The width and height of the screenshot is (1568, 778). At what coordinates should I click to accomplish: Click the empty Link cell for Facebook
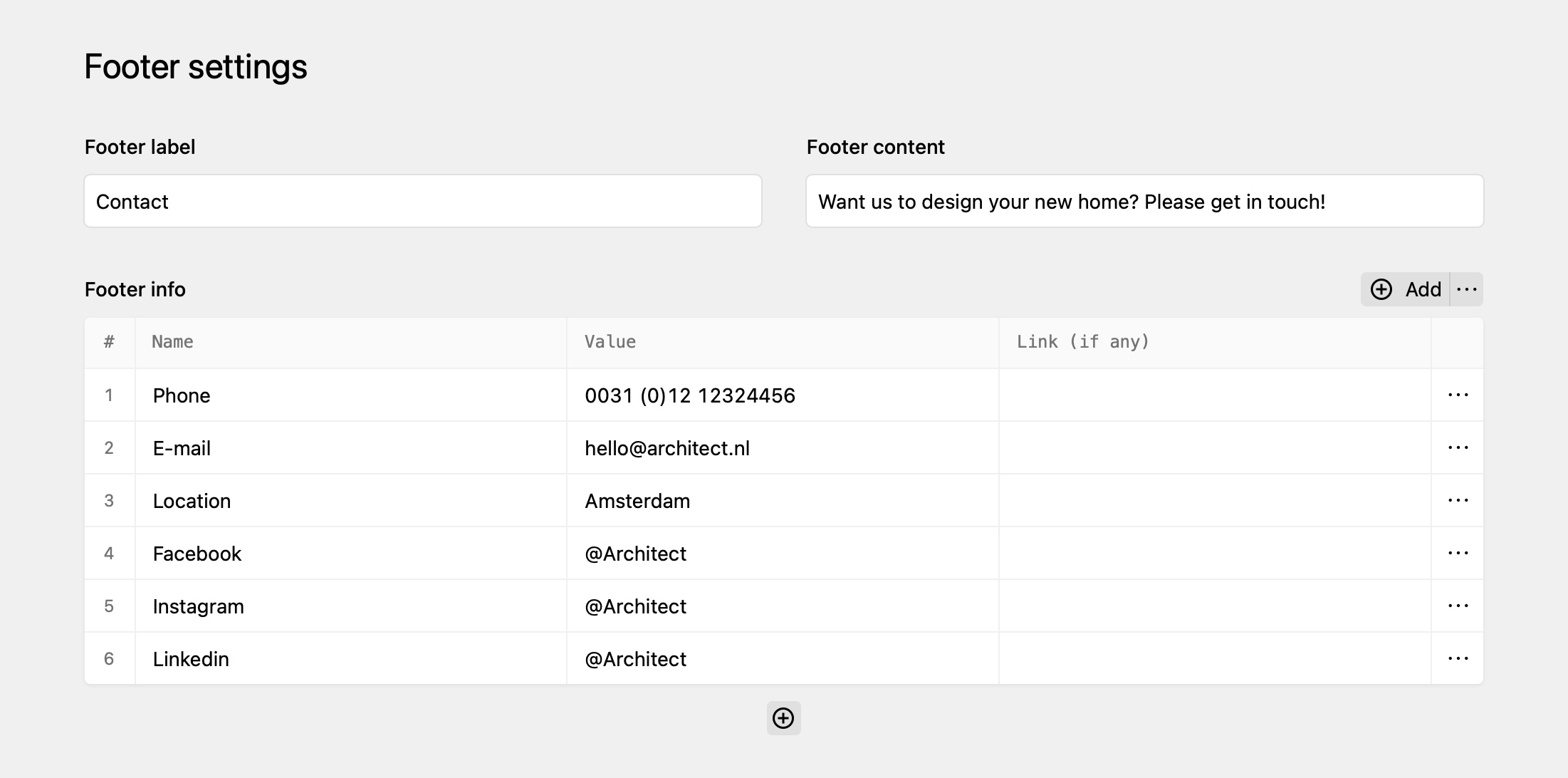(x=1215, y=554)
